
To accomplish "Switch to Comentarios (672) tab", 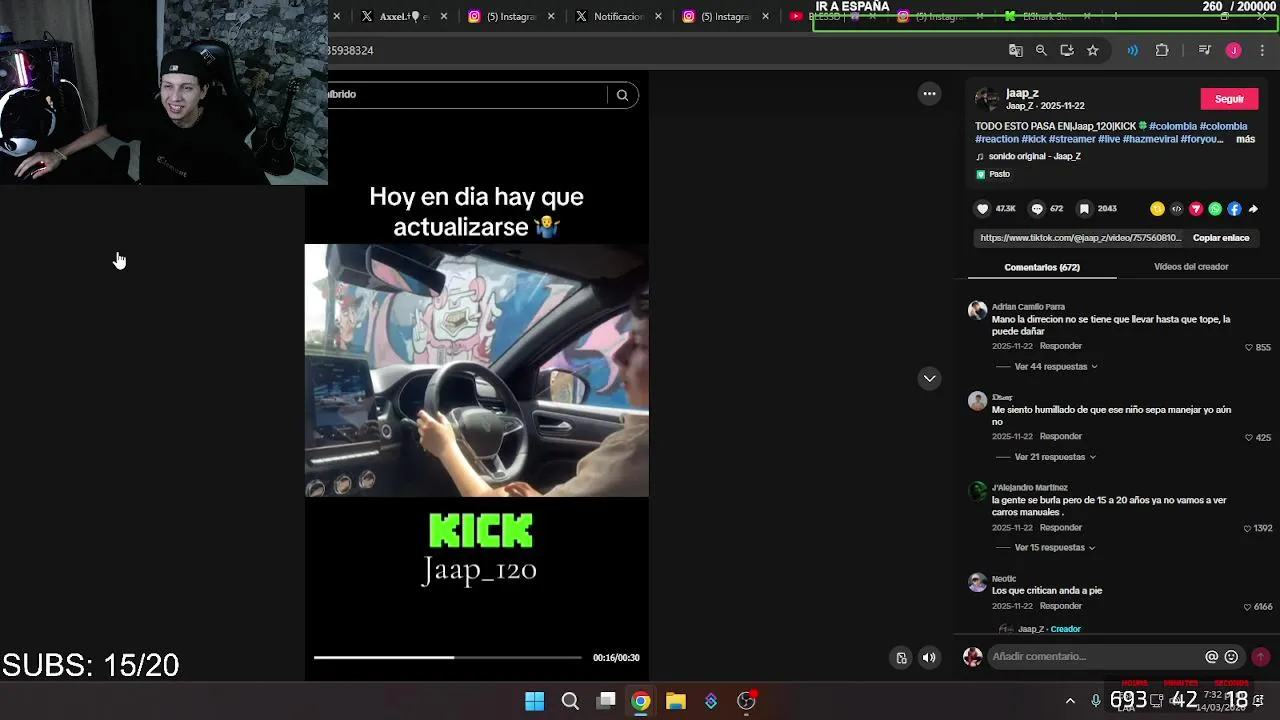I will [1042, 267].
